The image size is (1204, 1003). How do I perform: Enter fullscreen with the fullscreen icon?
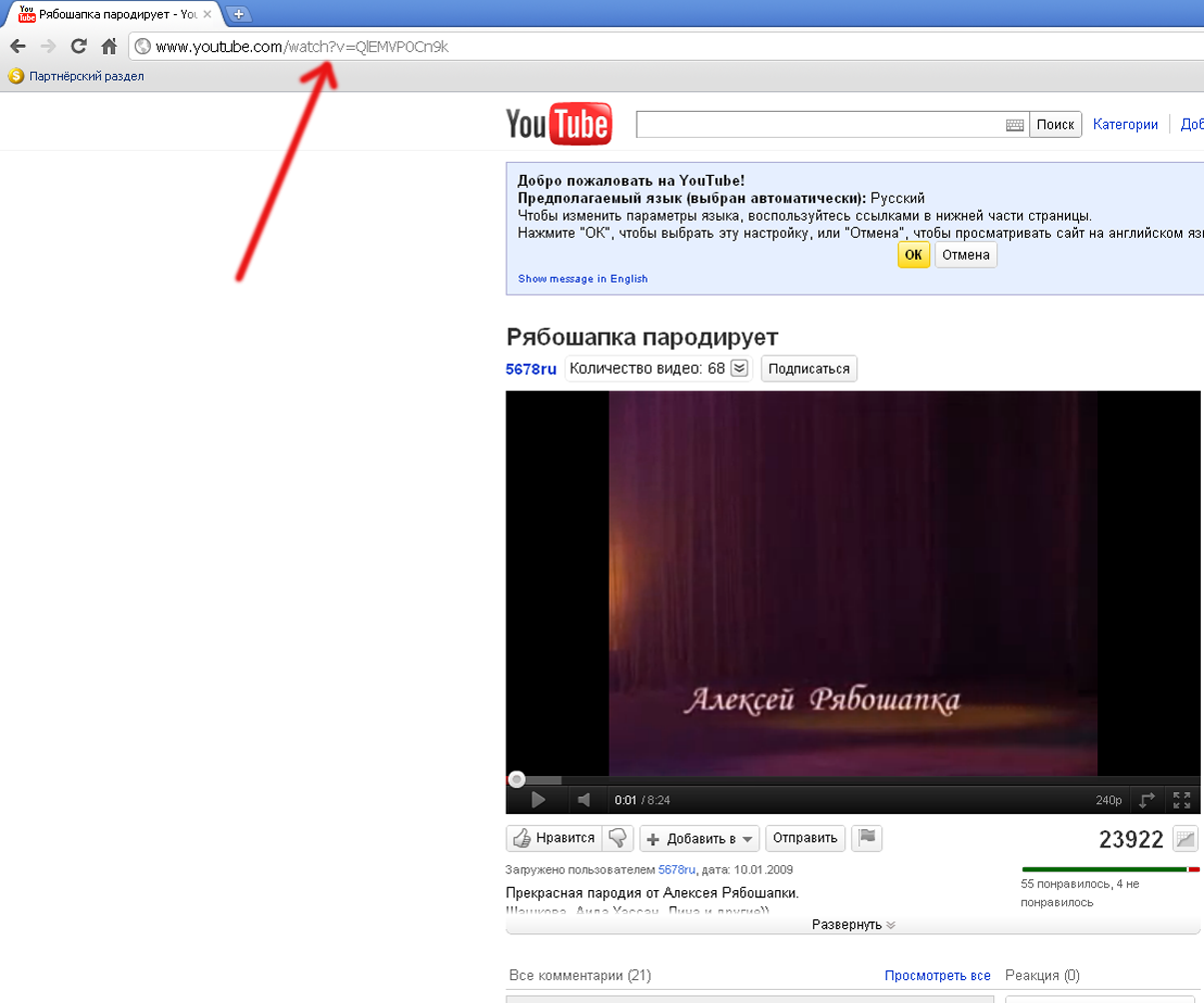pyautogui.click(x=1182, y=799)
